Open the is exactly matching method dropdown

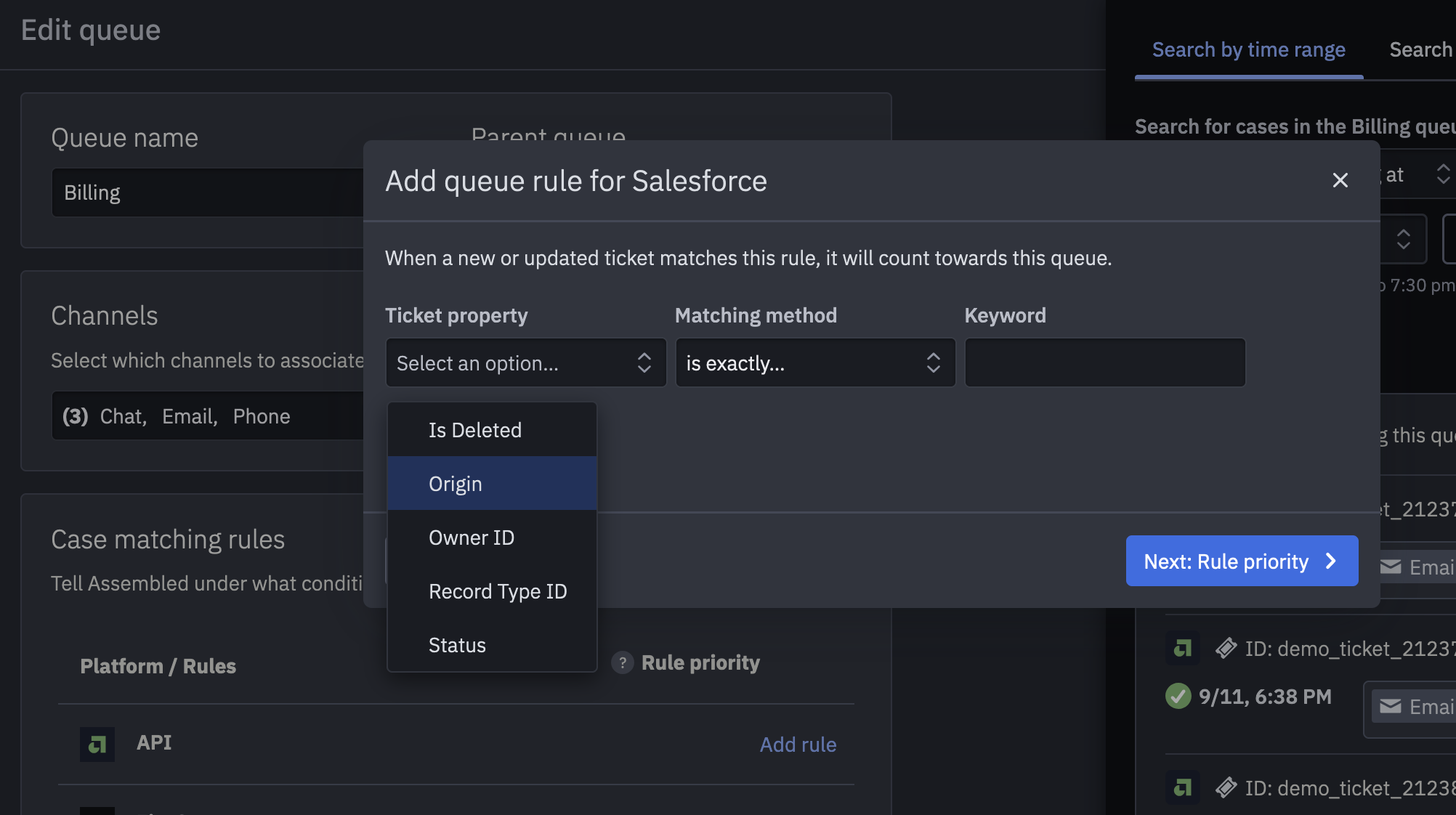(814, 362)
